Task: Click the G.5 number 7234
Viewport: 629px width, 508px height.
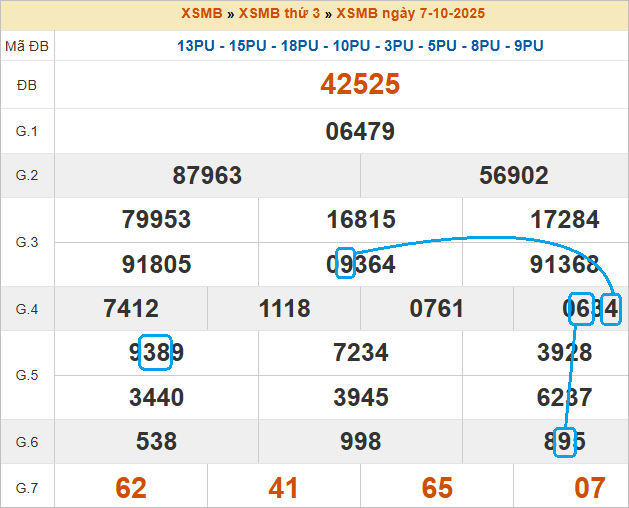Action: [361, 352]
